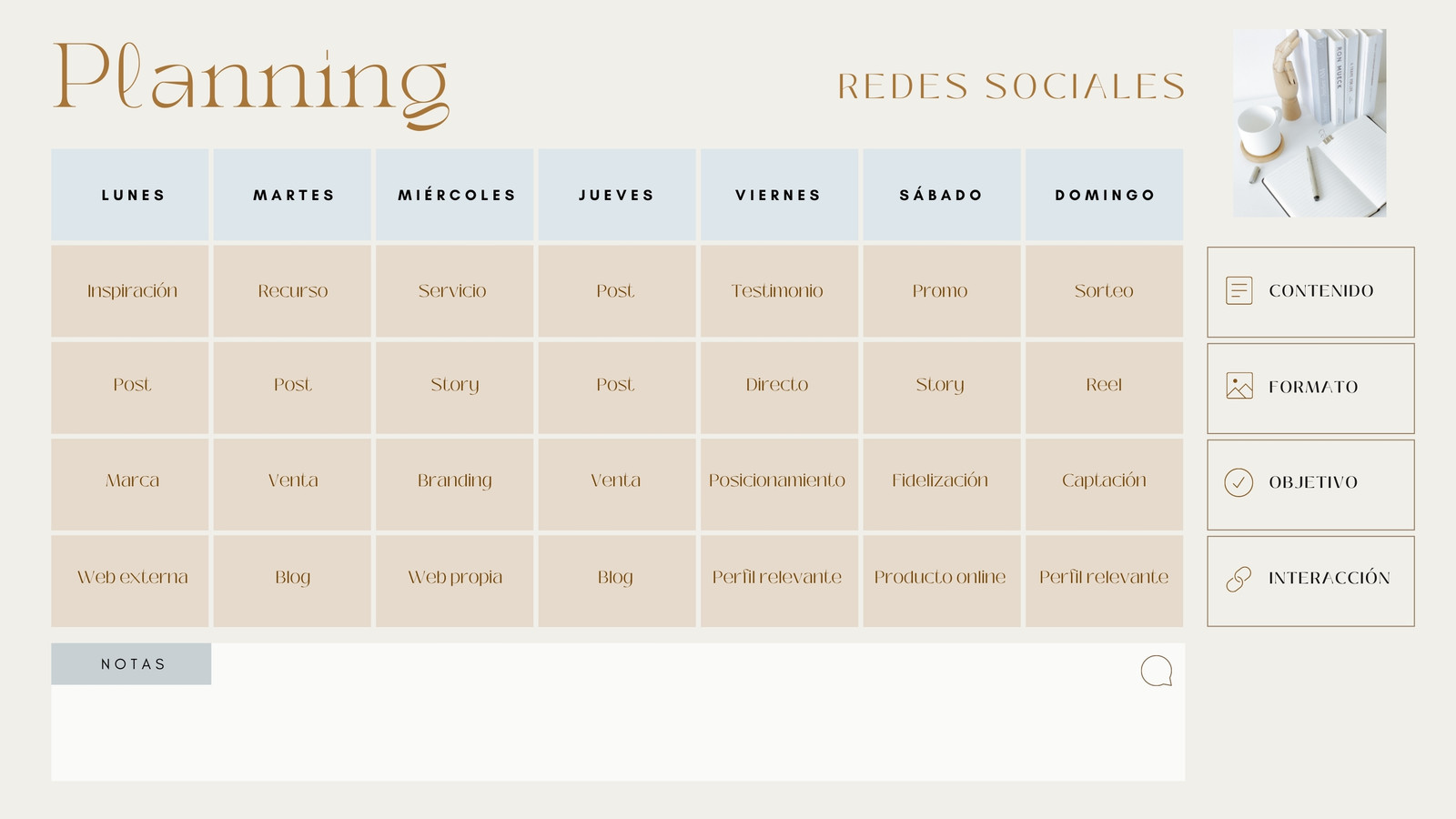Click the Producto online cell under Sábado
Image resolution: width=1456 pixels, height=819 pixels.
(x=942, y=578)
